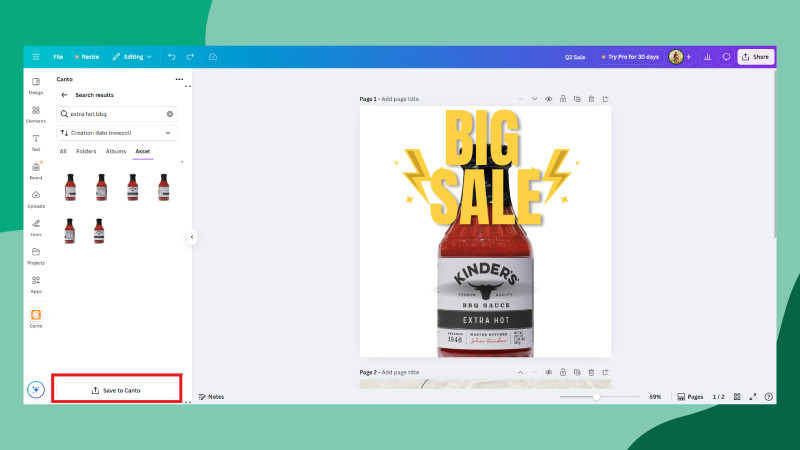Share the design

(756, 57)
